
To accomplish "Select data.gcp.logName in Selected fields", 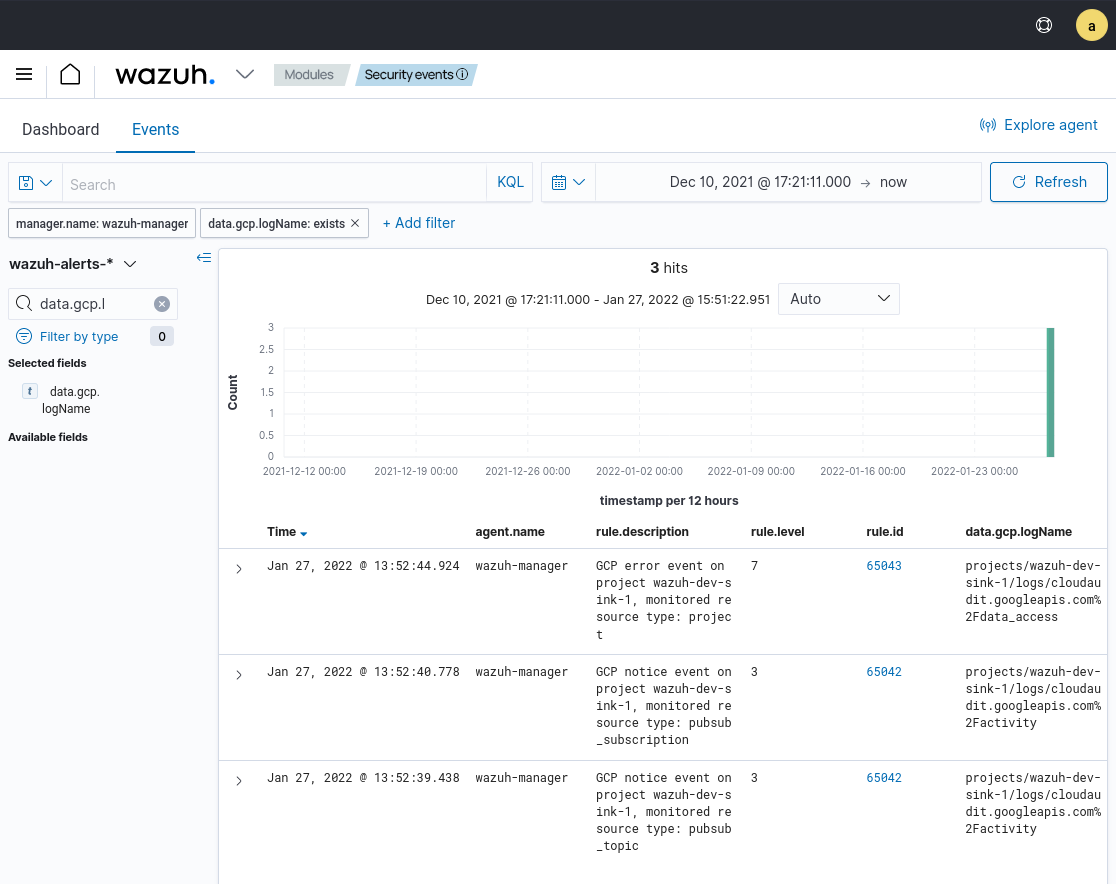I will coord(70,400).
